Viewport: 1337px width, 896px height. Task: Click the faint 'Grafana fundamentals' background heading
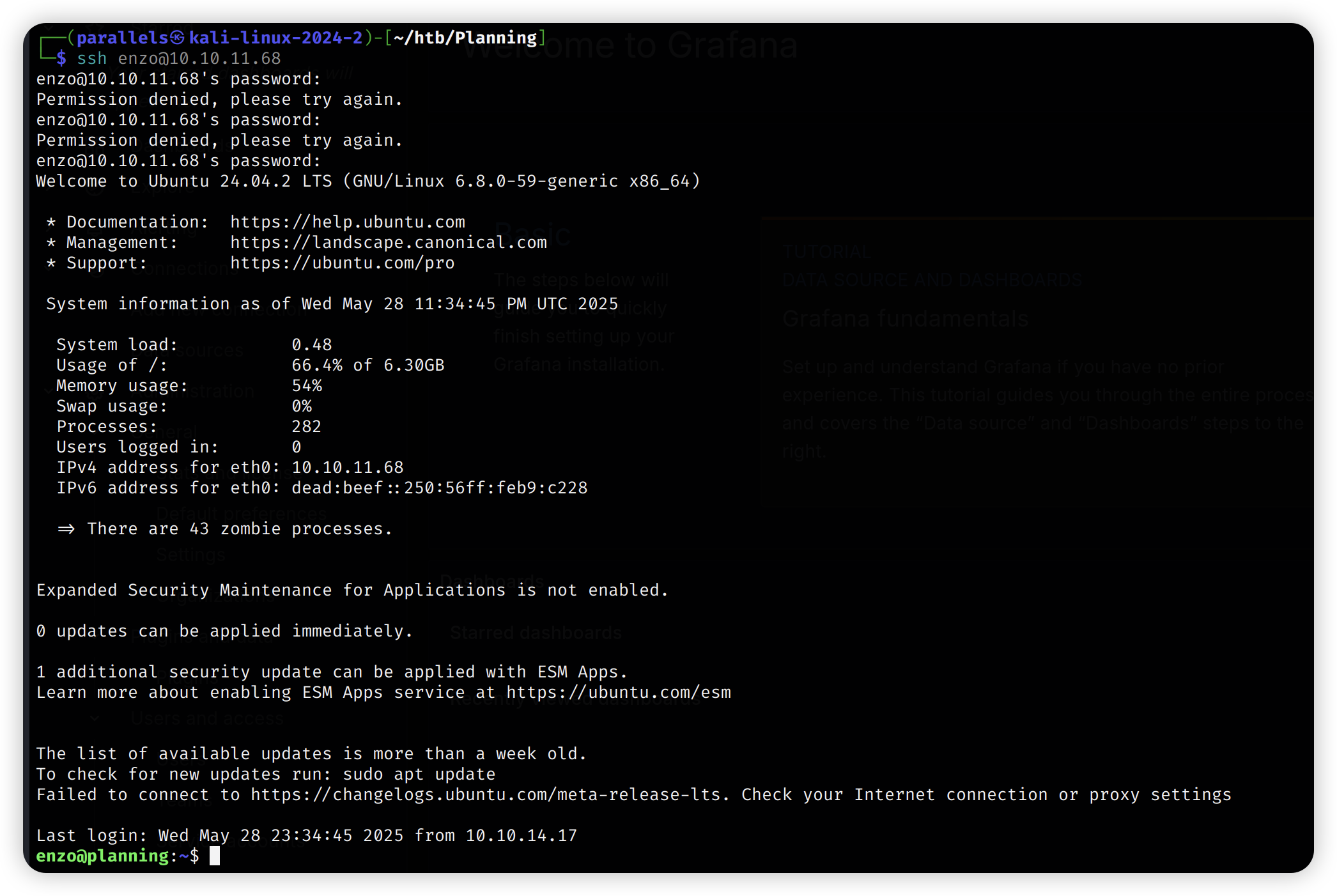coord(905,318)
